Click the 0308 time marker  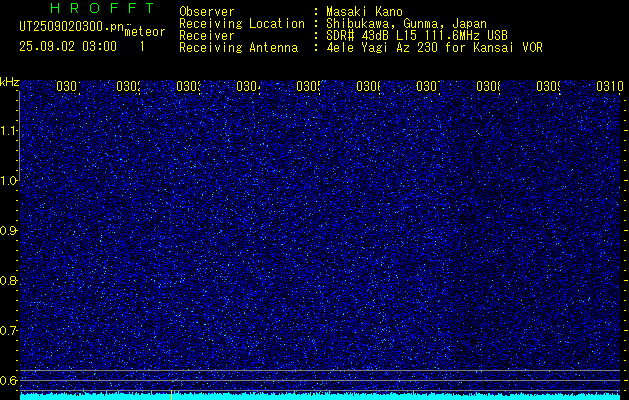(x=489, y=86)
